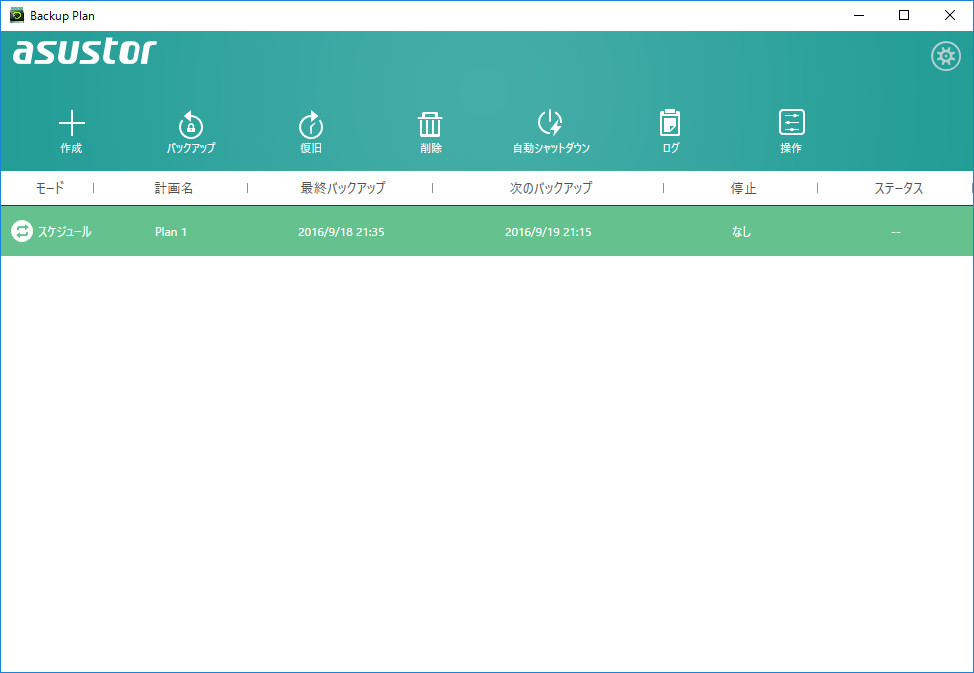Click the モード column header

point(49,188)
